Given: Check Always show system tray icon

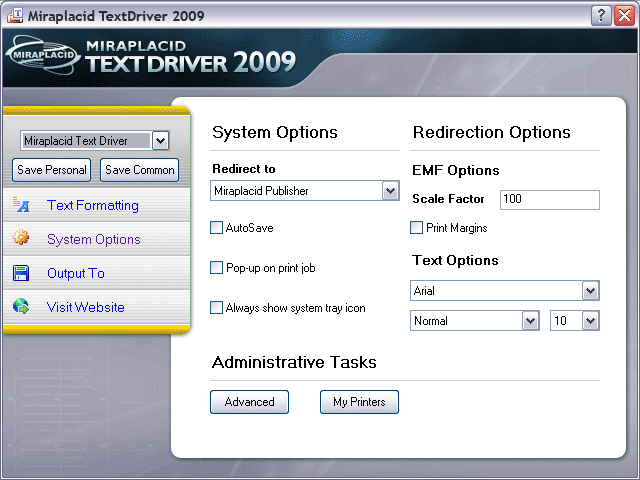Looking at the screenshot, I should click(216, 307).
